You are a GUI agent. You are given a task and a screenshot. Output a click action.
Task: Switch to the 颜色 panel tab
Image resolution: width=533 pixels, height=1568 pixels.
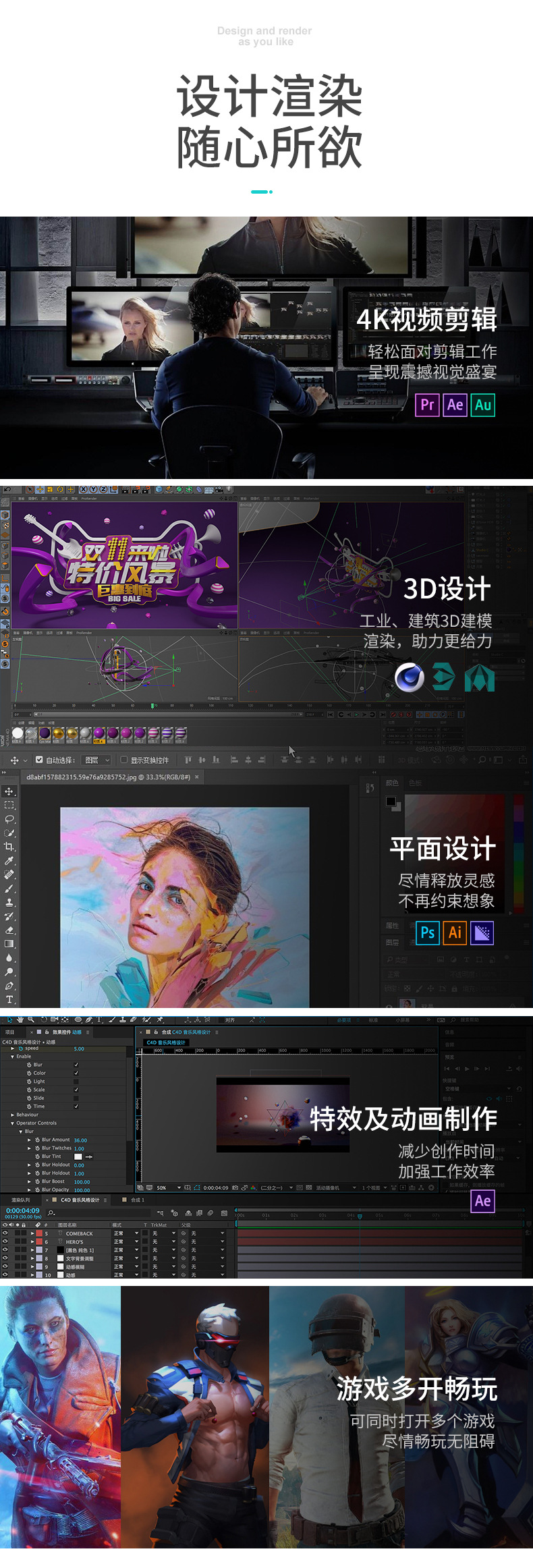point(392,783)
